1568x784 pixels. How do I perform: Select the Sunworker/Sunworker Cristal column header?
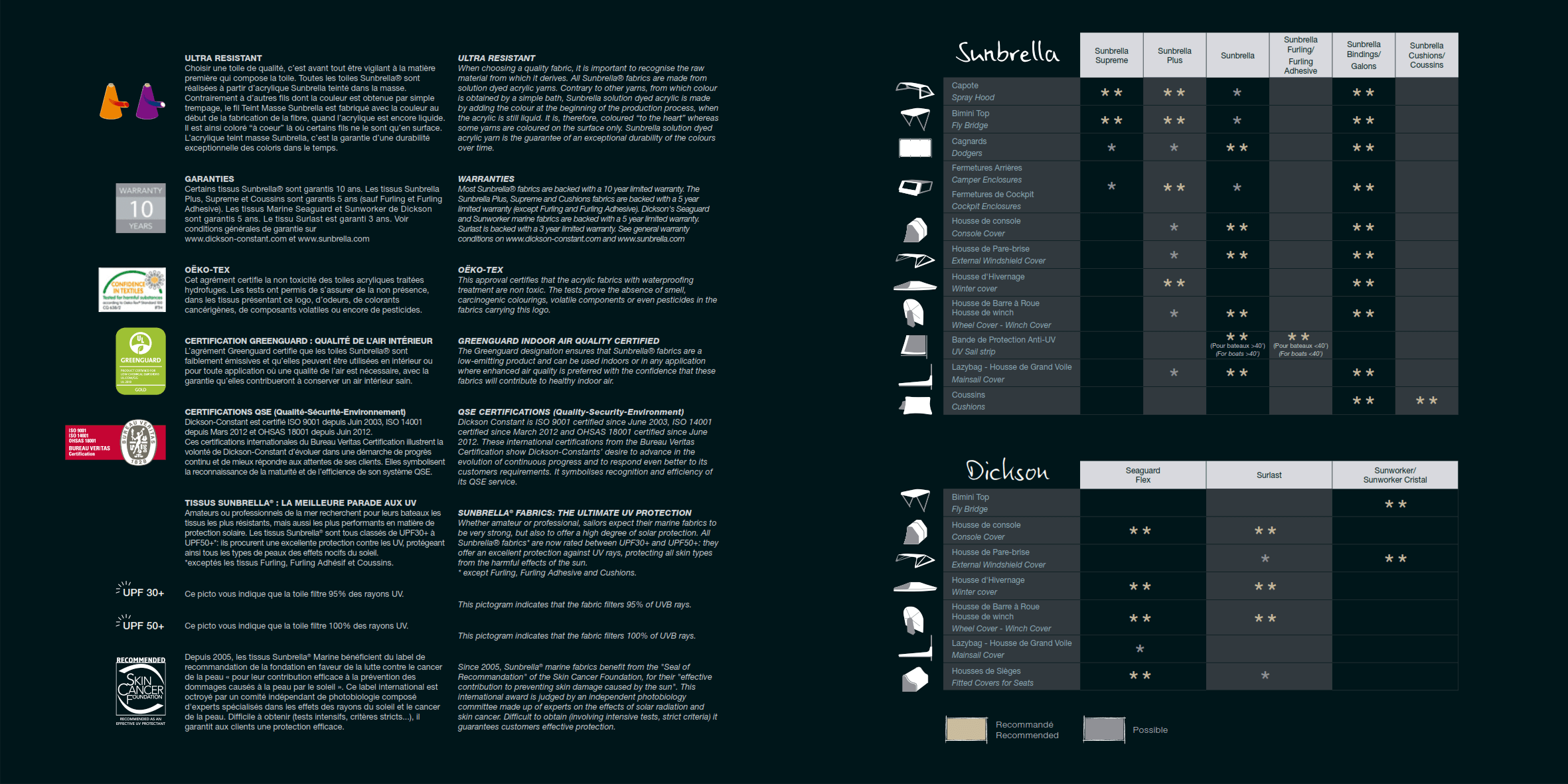[1395, 475]
